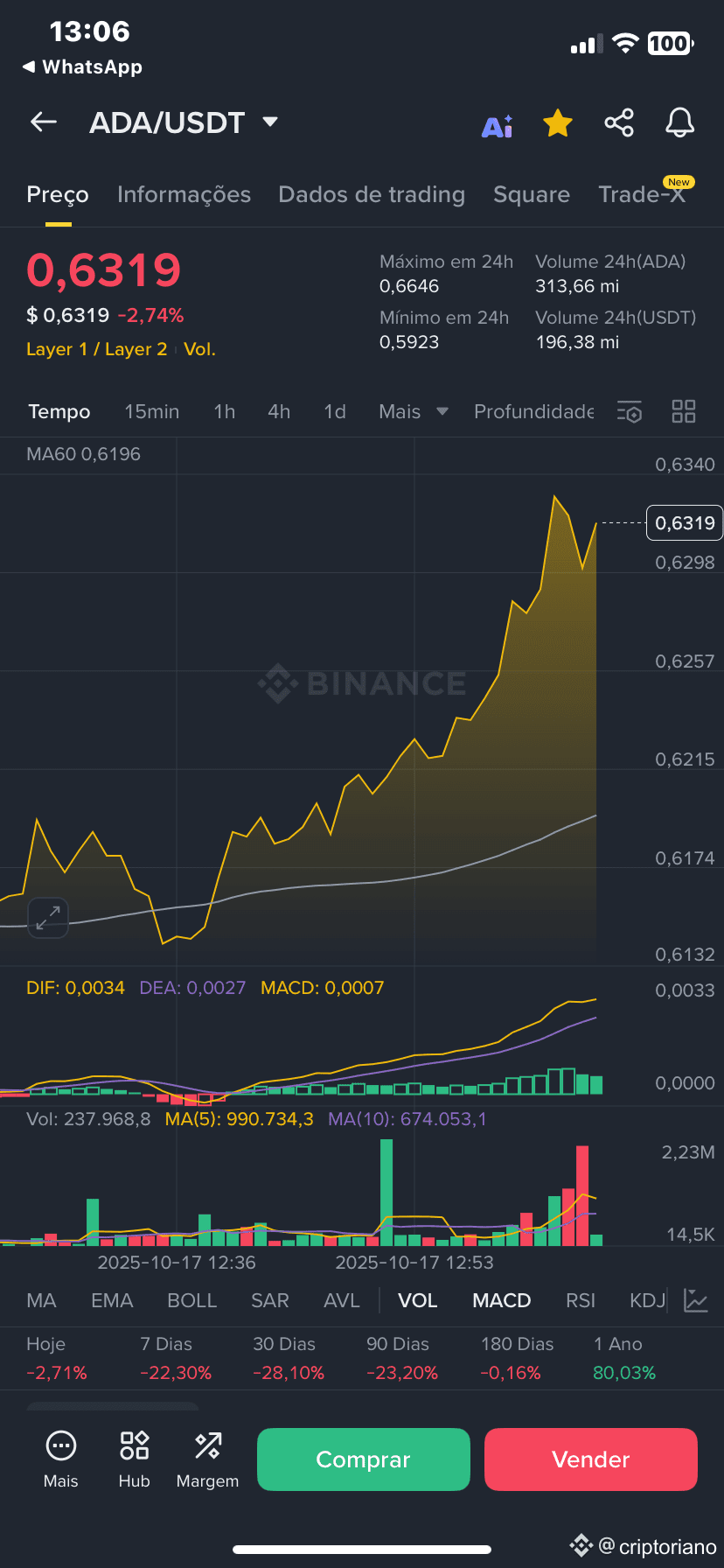Tap the 90 Dias -23,20% performance

point(402,1358)
